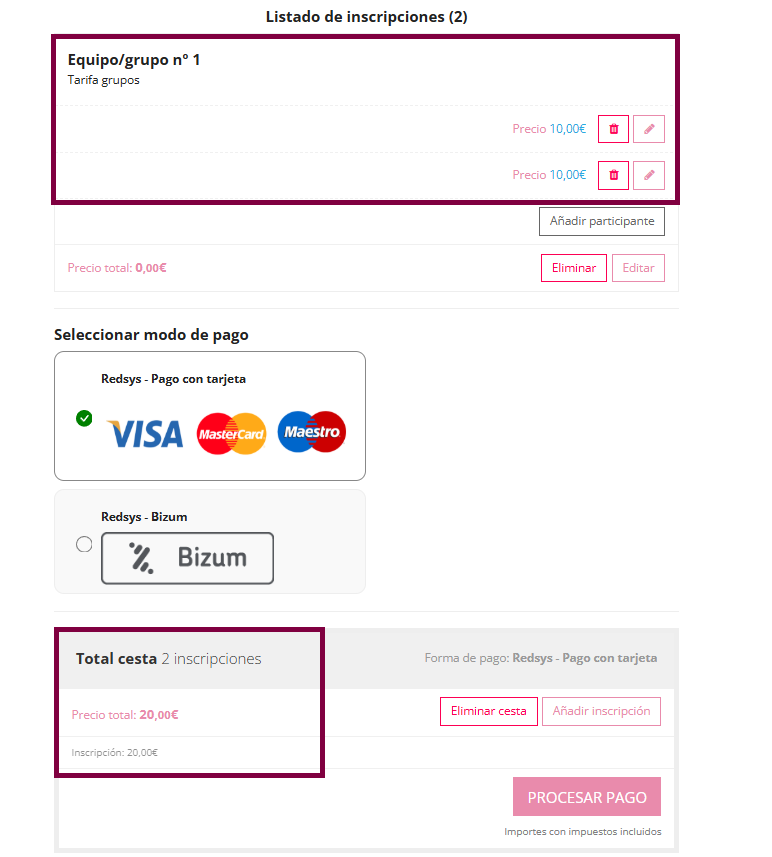
Task: Click the Redsys - Bizum label
Action: pos(144,517)
